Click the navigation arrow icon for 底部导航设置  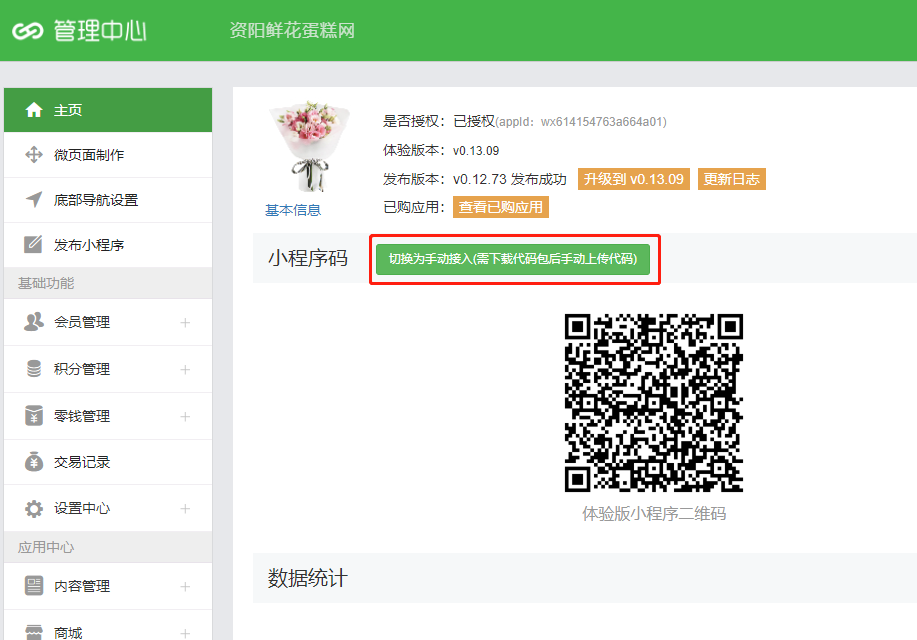point(34,199)
